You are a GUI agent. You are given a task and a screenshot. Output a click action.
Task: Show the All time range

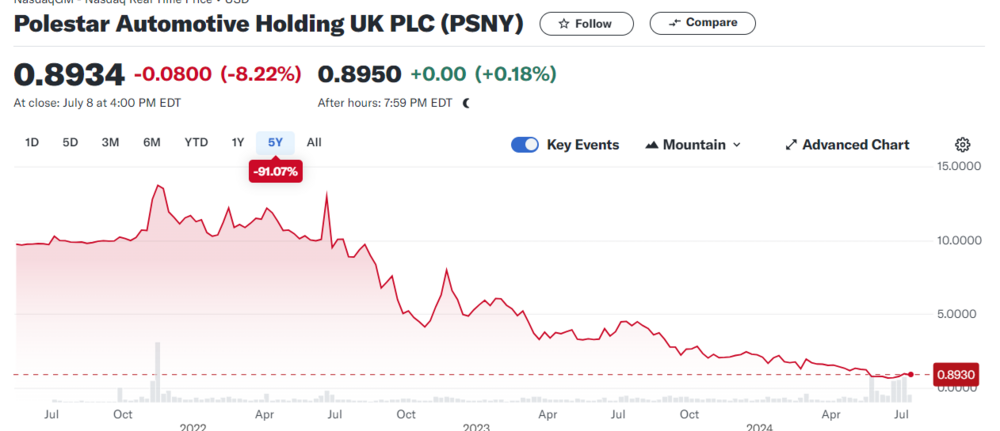pyautogui.click(x=314, y=142)
